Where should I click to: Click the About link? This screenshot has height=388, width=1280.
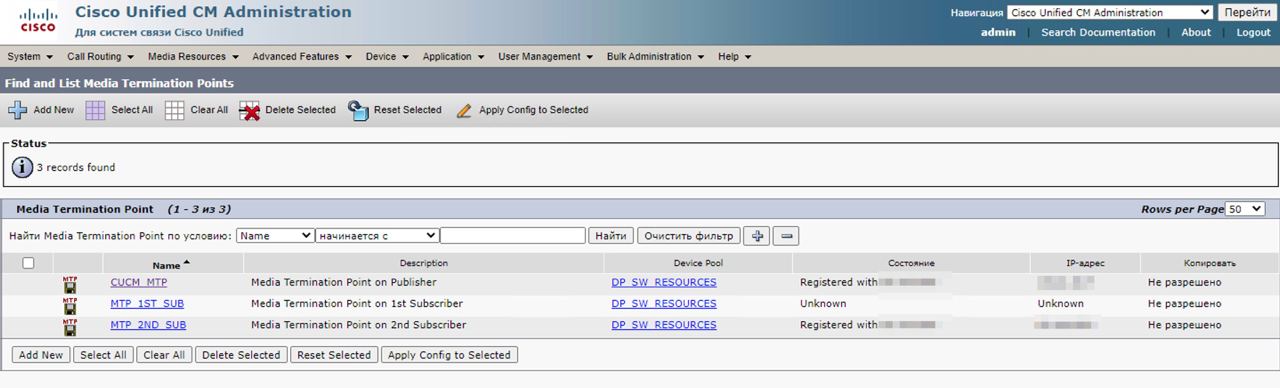point(1196,32)
